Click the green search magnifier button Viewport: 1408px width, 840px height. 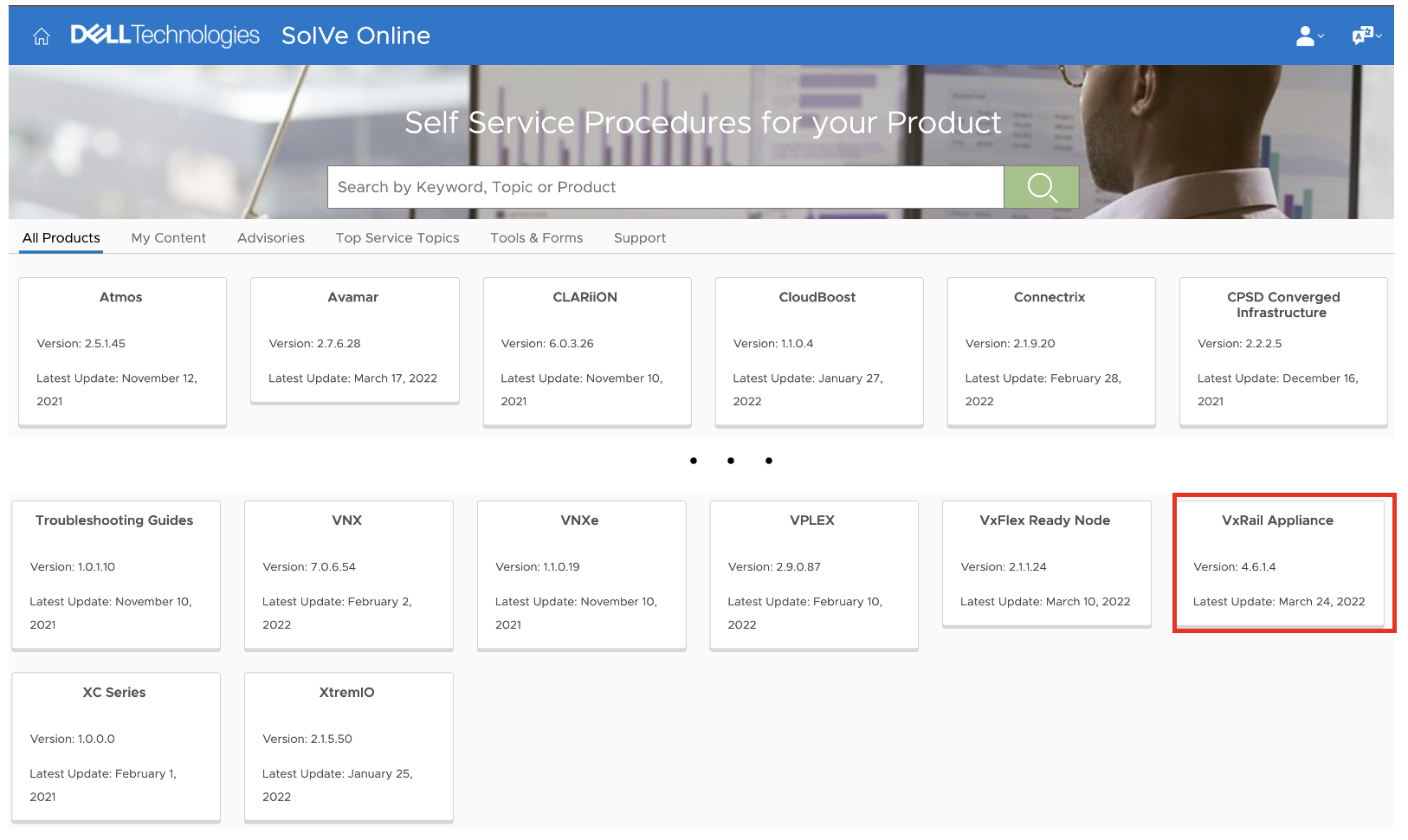(x=1041, y=187)
